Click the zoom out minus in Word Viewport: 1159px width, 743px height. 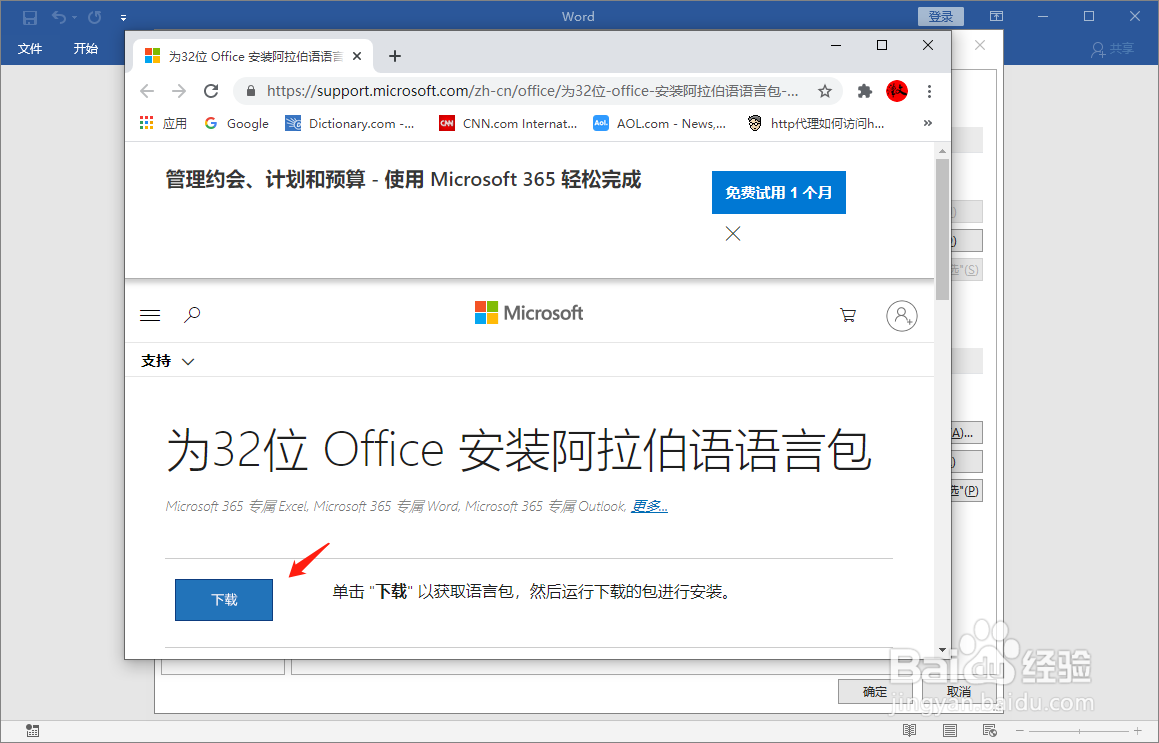pos(1020,730)
